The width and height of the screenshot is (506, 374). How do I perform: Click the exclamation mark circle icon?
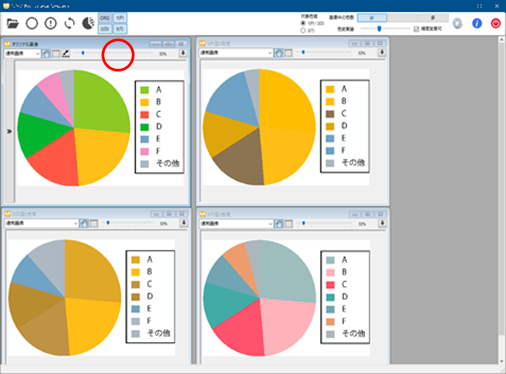[x=51, y=23]
